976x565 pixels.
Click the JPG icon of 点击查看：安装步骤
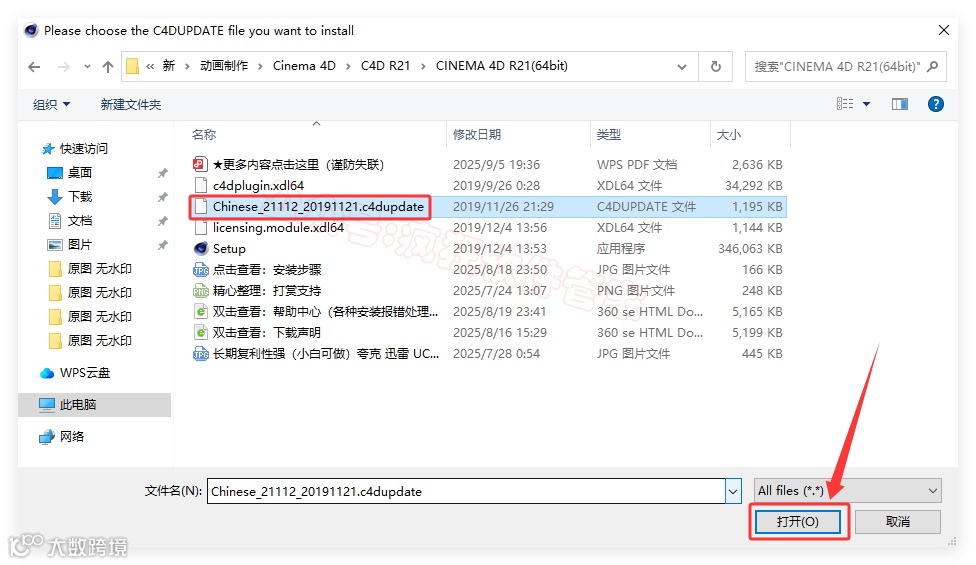click(200, 269)
